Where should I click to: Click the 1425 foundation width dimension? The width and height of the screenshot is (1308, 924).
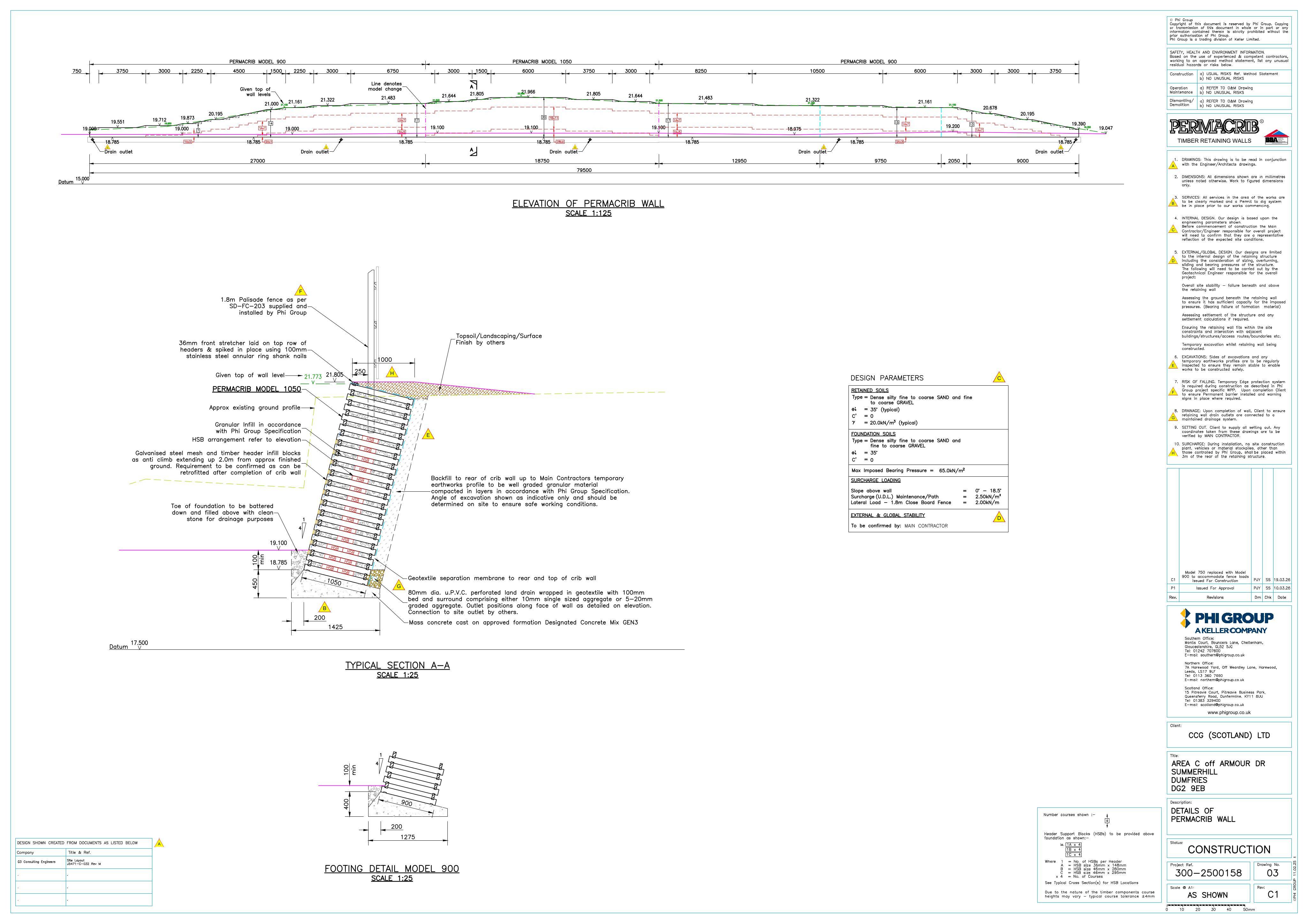point(335,627)
